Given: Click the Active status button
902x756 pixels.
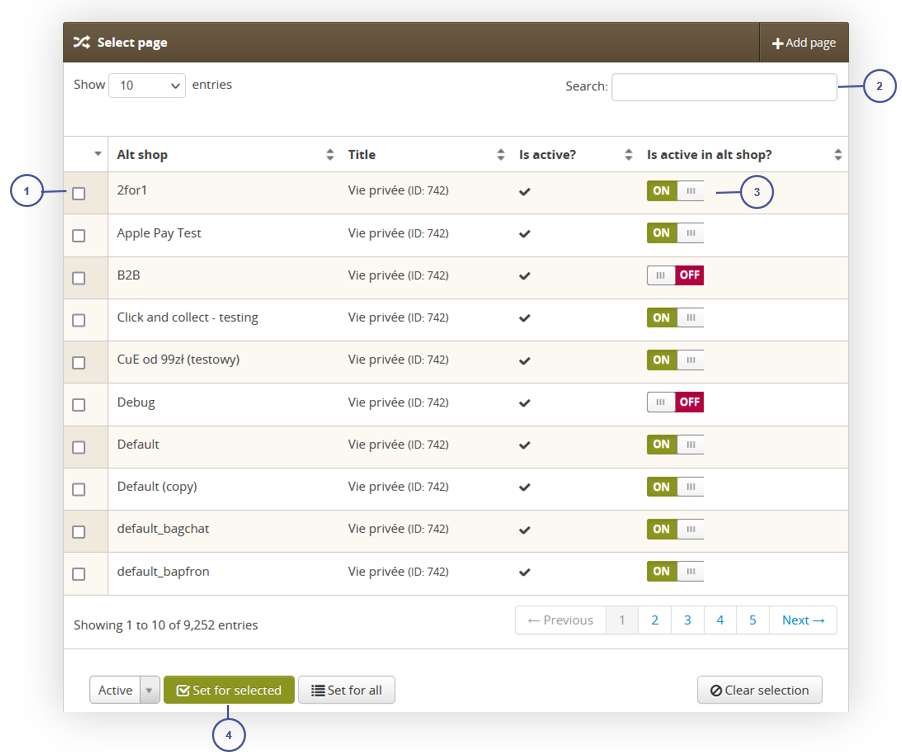Looking at the screenshot, I should pyautogui.click(x=115, y=690).
